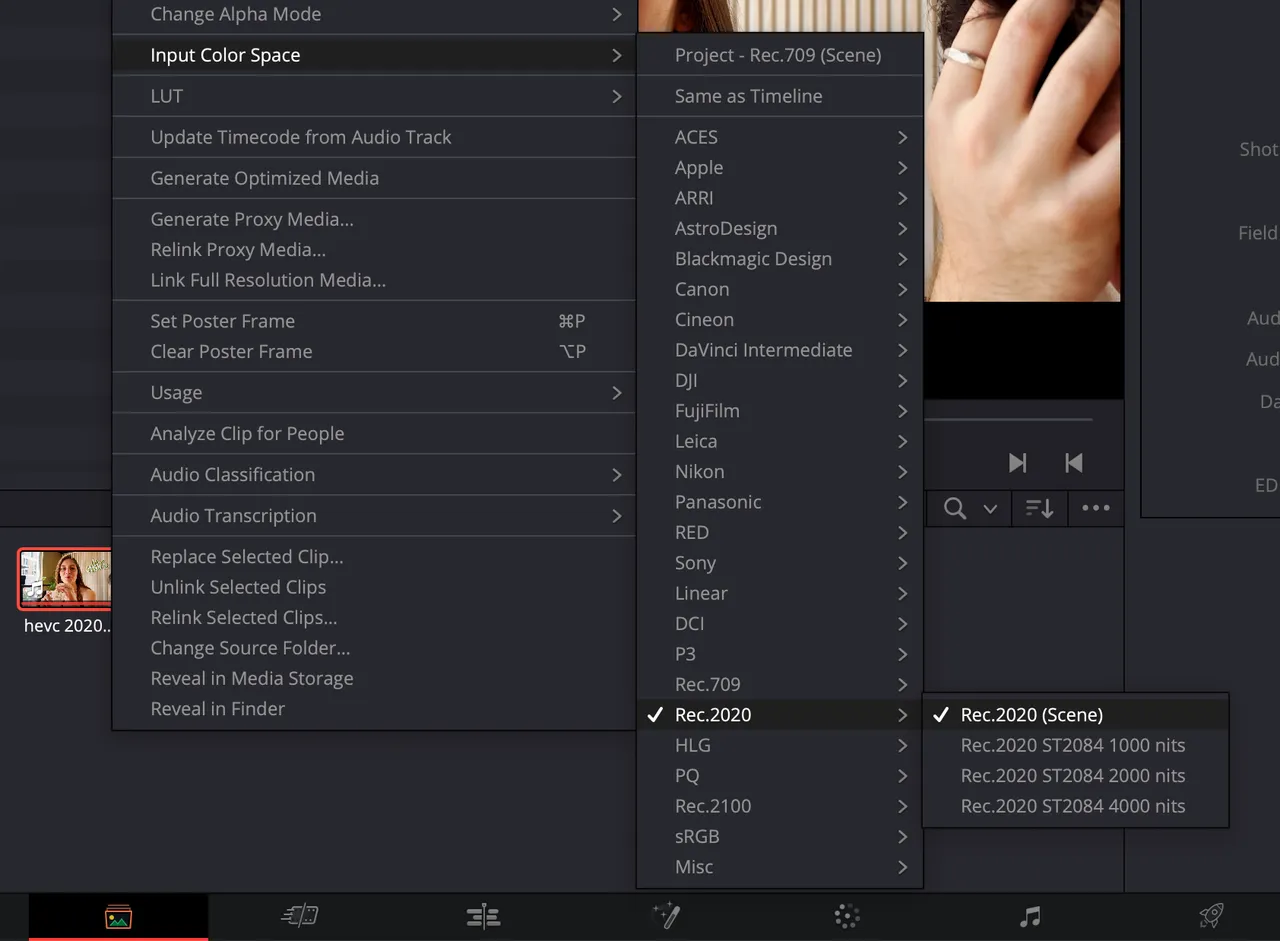Open the Fusion page wand icon
The height and width of the screenshot is (941, 1280).
(x=666, y=915)
